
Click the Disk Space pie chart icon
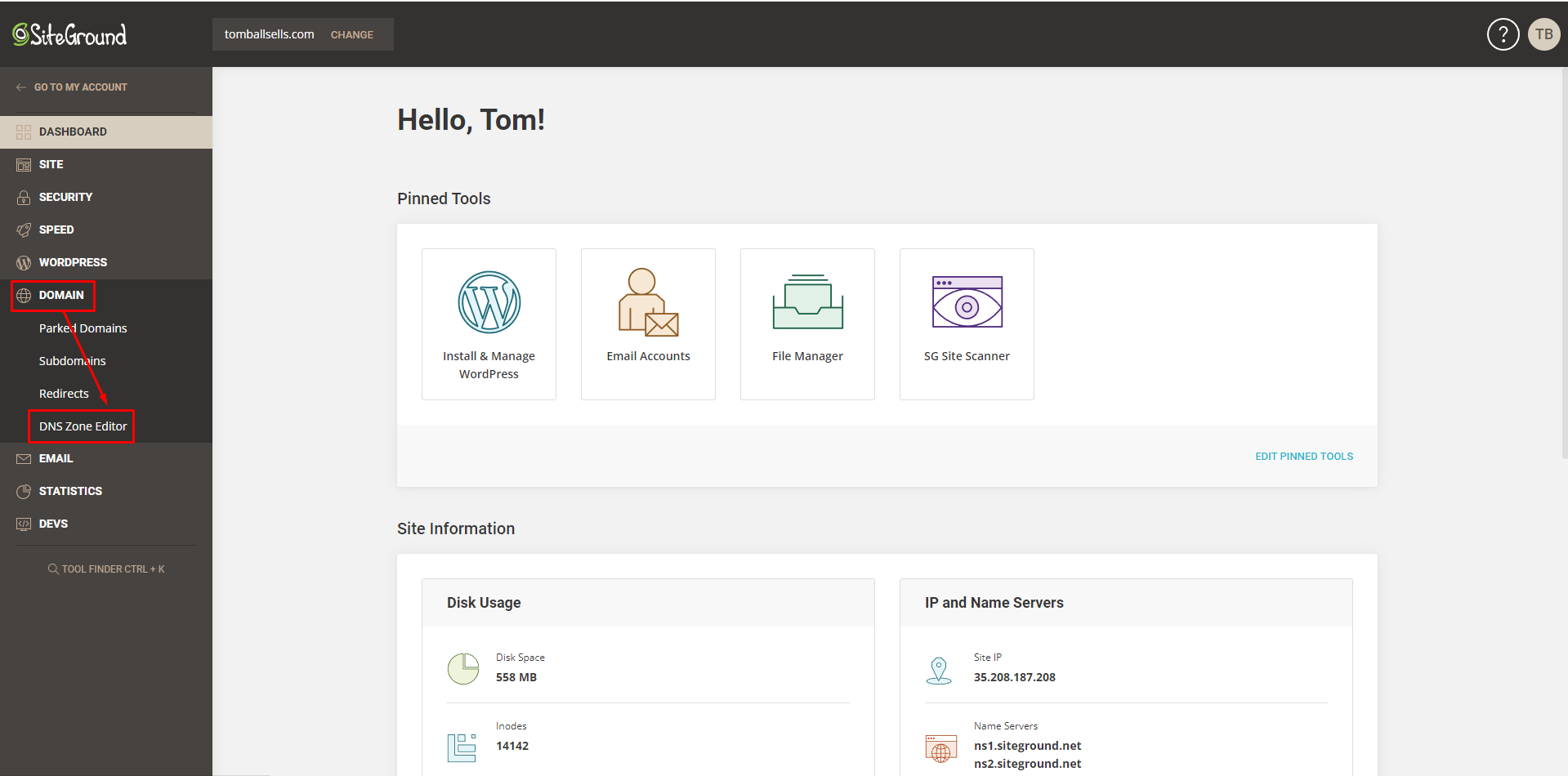click(463, 668)
